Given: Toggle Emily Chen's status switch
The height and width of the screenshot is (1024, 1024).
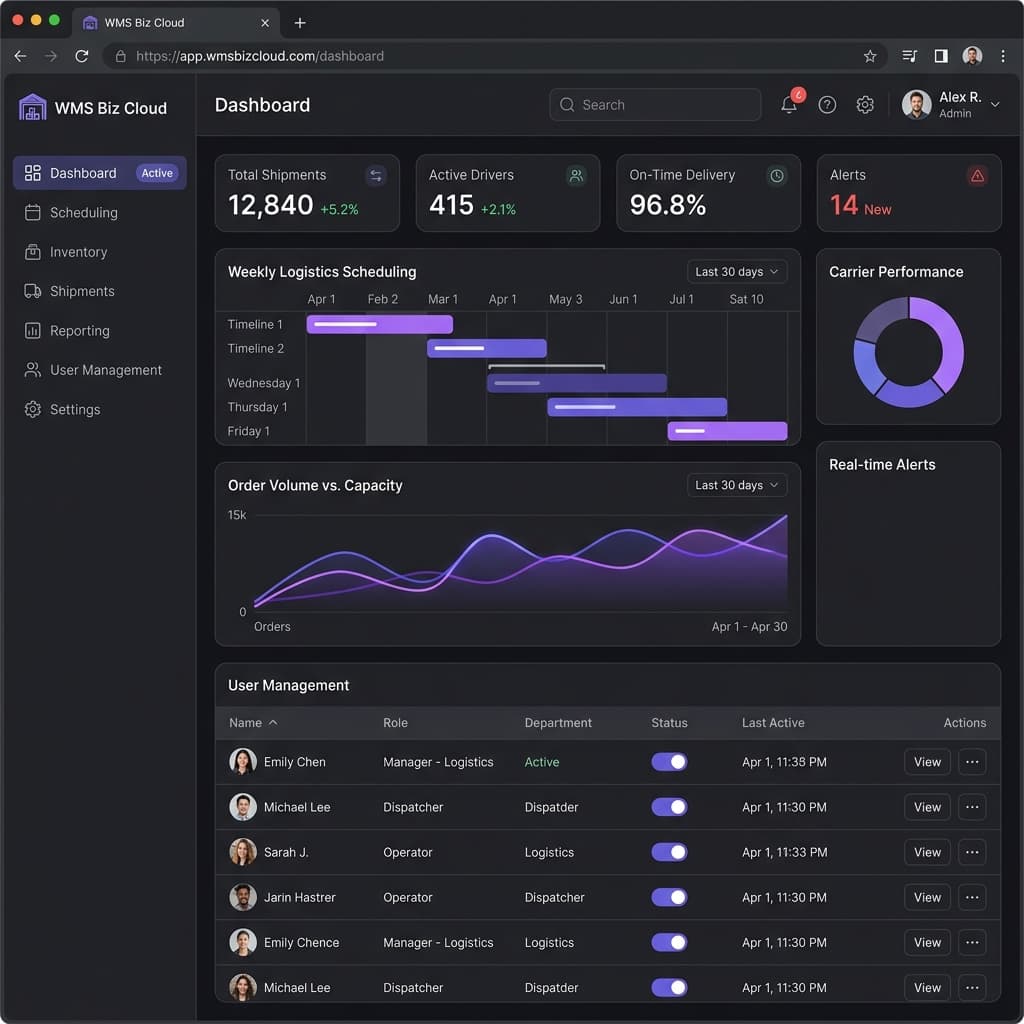Looking at the screenshot, I should (669, 762).
